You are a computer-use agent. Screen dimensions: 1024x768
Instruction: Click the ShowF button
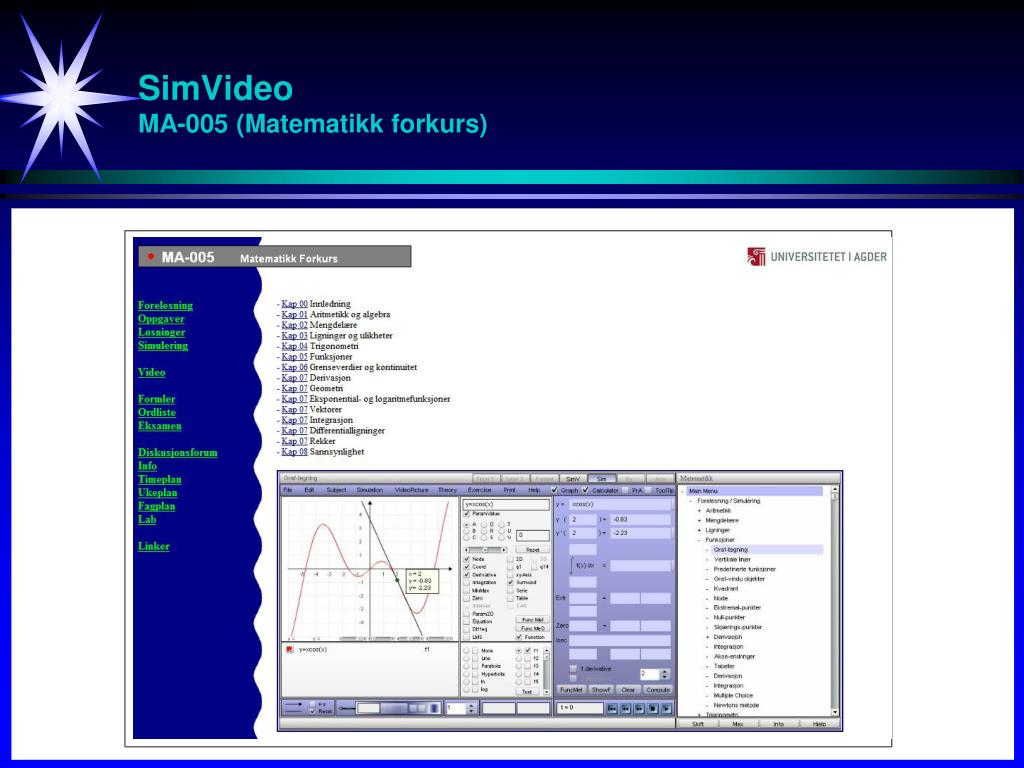point(601,690)
